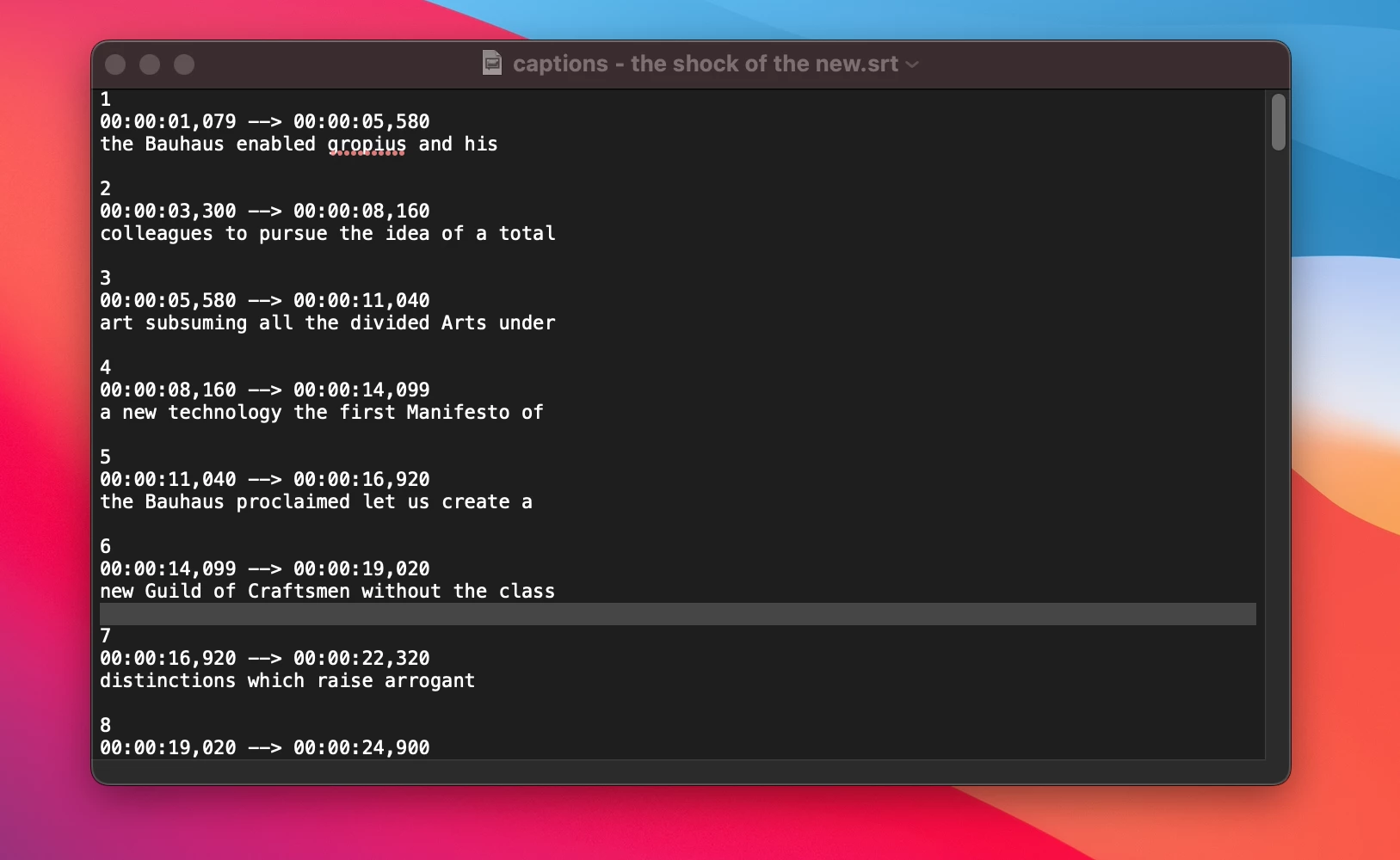Click the line 'distinctions which raise arrogant'
The height and width of the screenshot is (860, 1400).
[287, 681]
